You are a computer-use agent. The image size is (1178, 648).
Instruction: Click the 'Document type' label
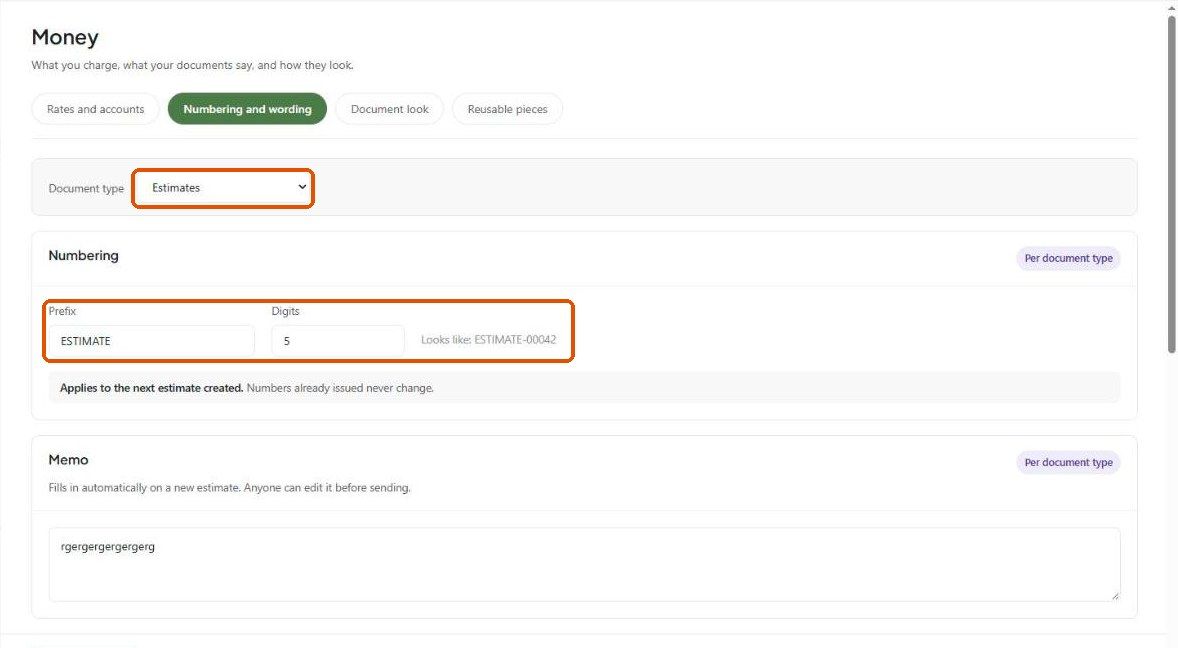pos(86,188)
